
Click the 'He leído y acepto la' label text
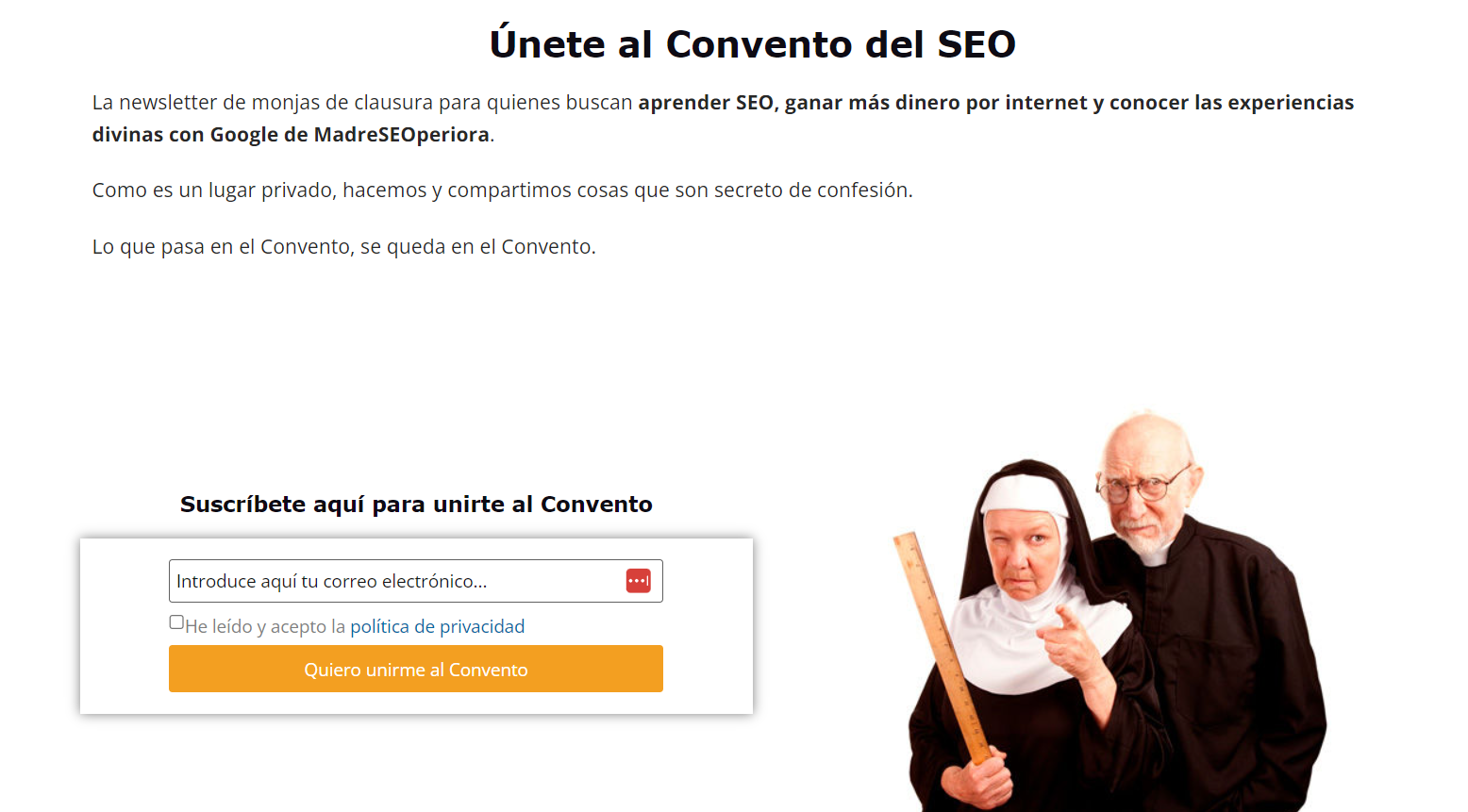click(265, 627)
